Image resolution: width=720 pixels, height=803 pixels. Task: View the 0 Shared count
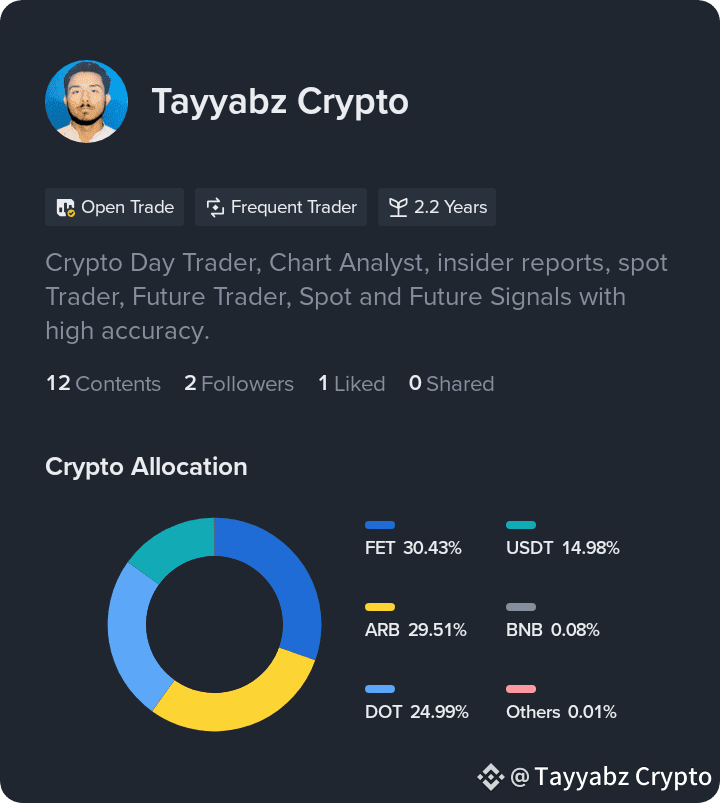[x=451, y=384]
